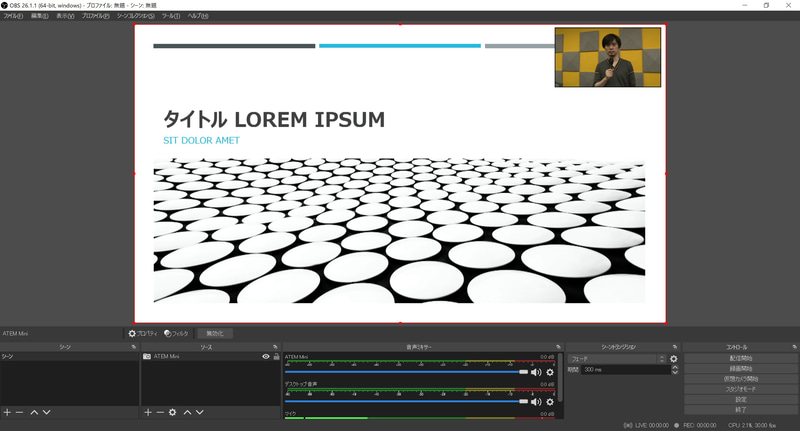Pop out the シーン dock panel
Viewport: 800px width, 431px height.
click(x=134, y=347)
